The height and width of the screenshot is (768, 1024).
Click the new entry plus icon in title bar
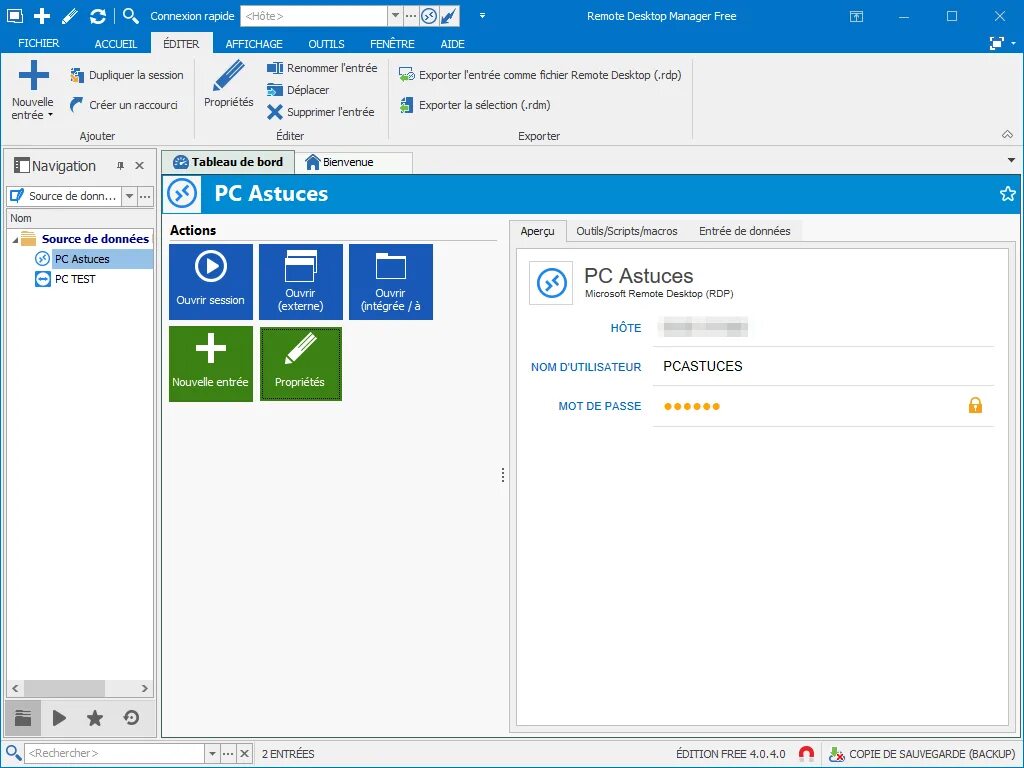pos(42,16)
